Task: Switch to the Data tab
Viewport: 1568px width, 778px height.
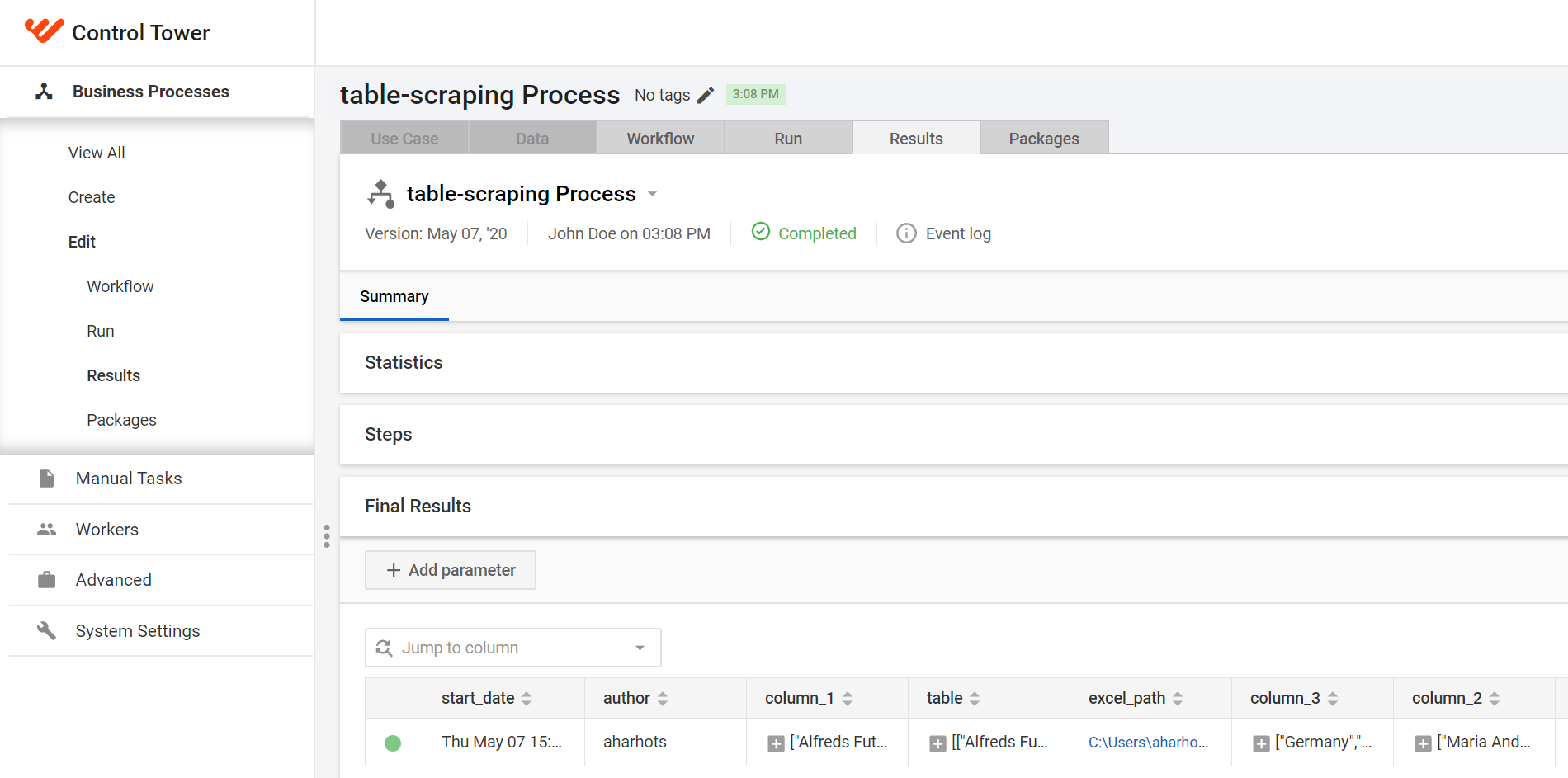Action: pos(532,138)
